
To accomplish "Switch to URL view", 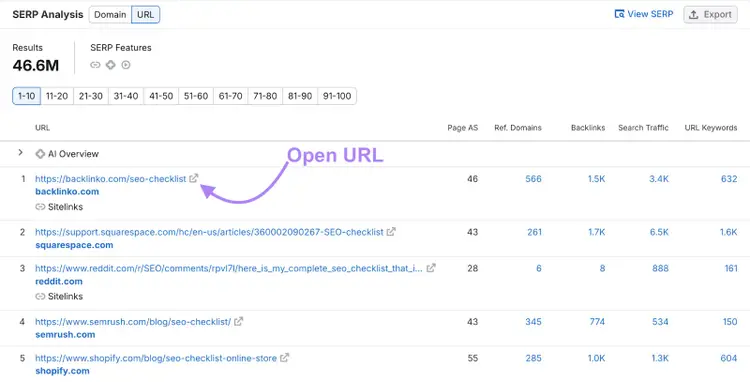I will pos(145,15).
